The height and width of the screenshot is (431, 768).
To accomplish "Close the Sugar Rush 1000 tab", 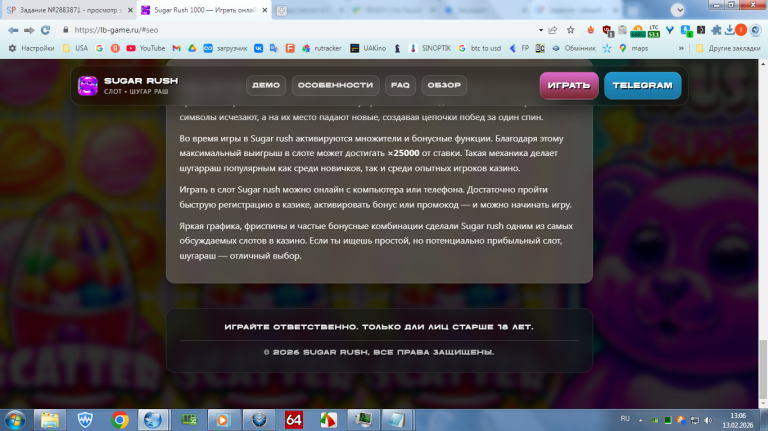I will tap(265, 10).
